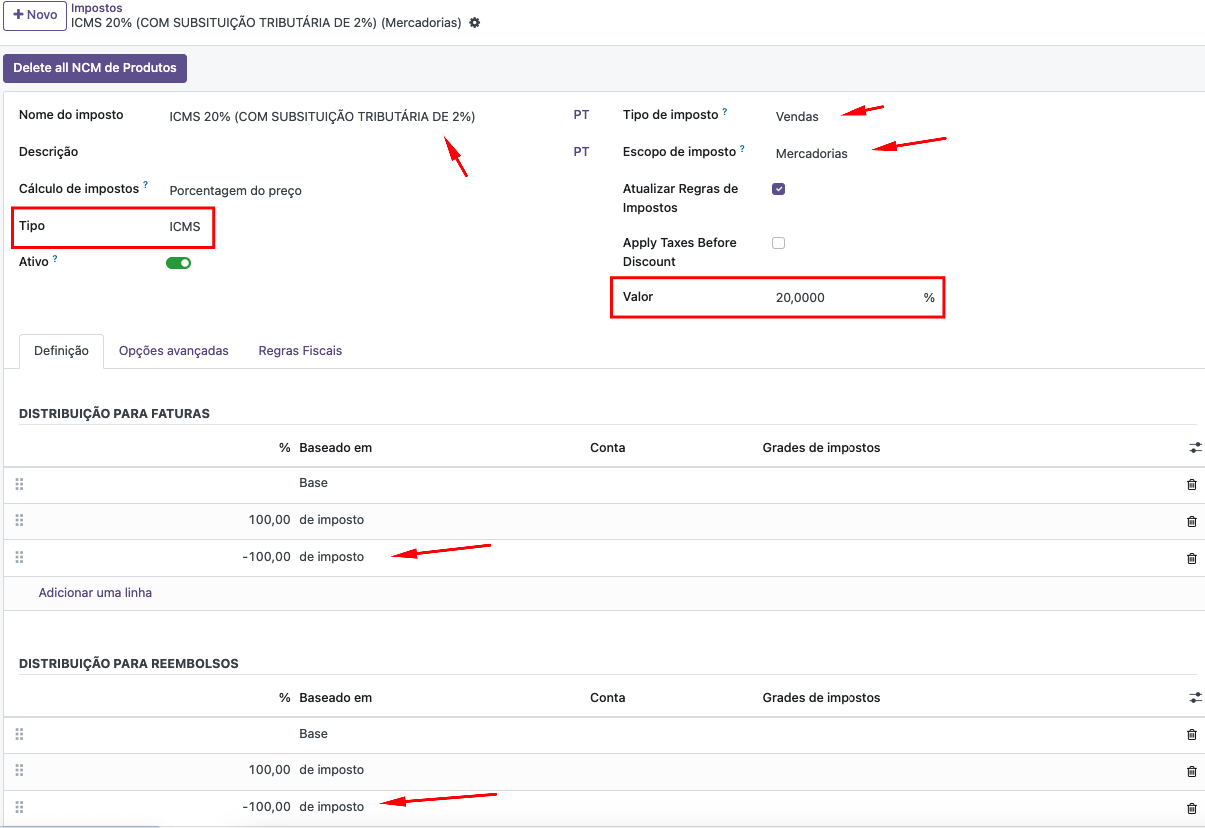This screenshot has height=828, width=1205.
Task: Grab the drag handle of the Faturas 100,00 row
Action: (19, 520)
